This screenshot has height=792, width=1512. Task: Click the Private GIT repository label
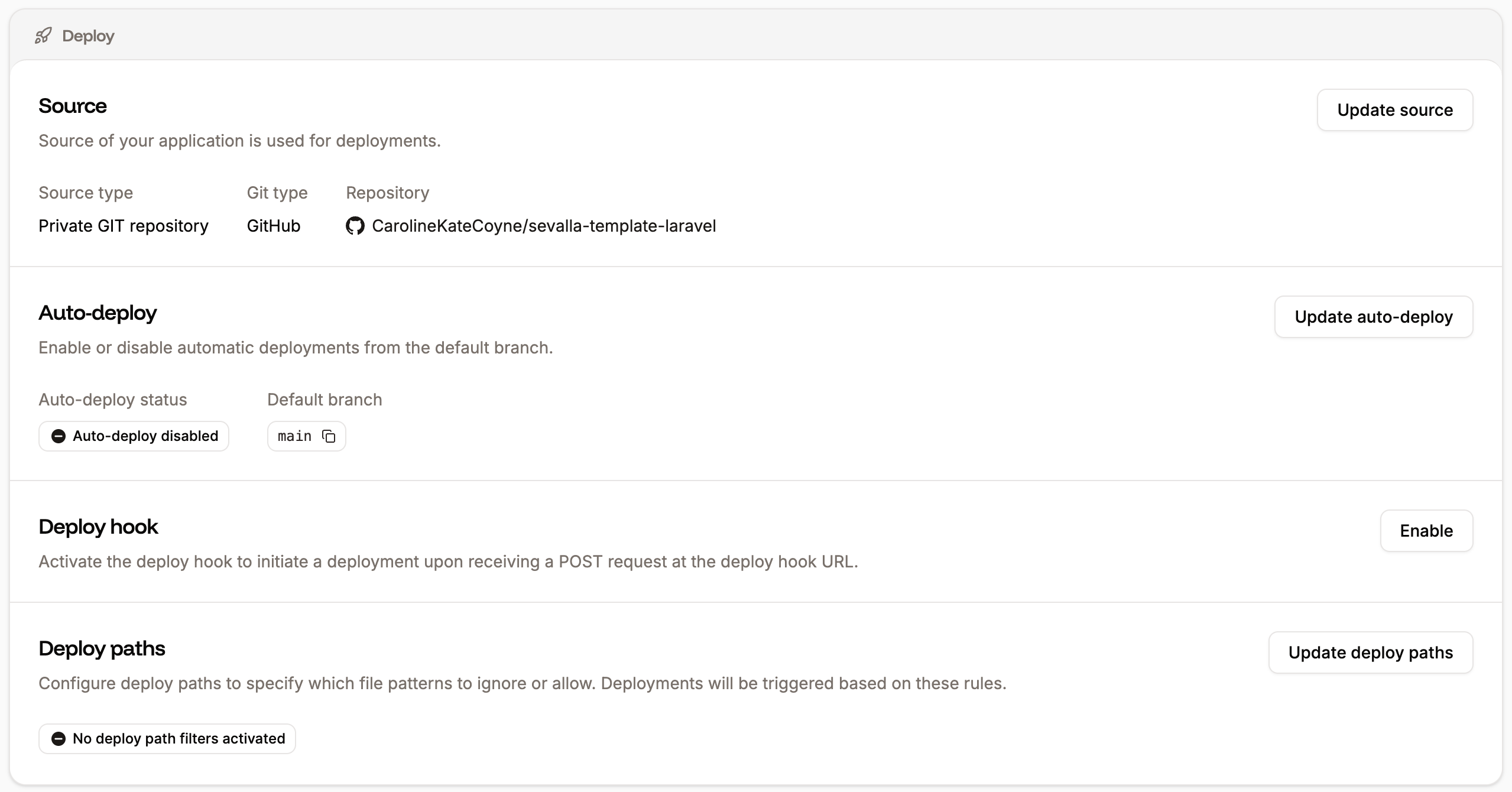click(123, 226)
